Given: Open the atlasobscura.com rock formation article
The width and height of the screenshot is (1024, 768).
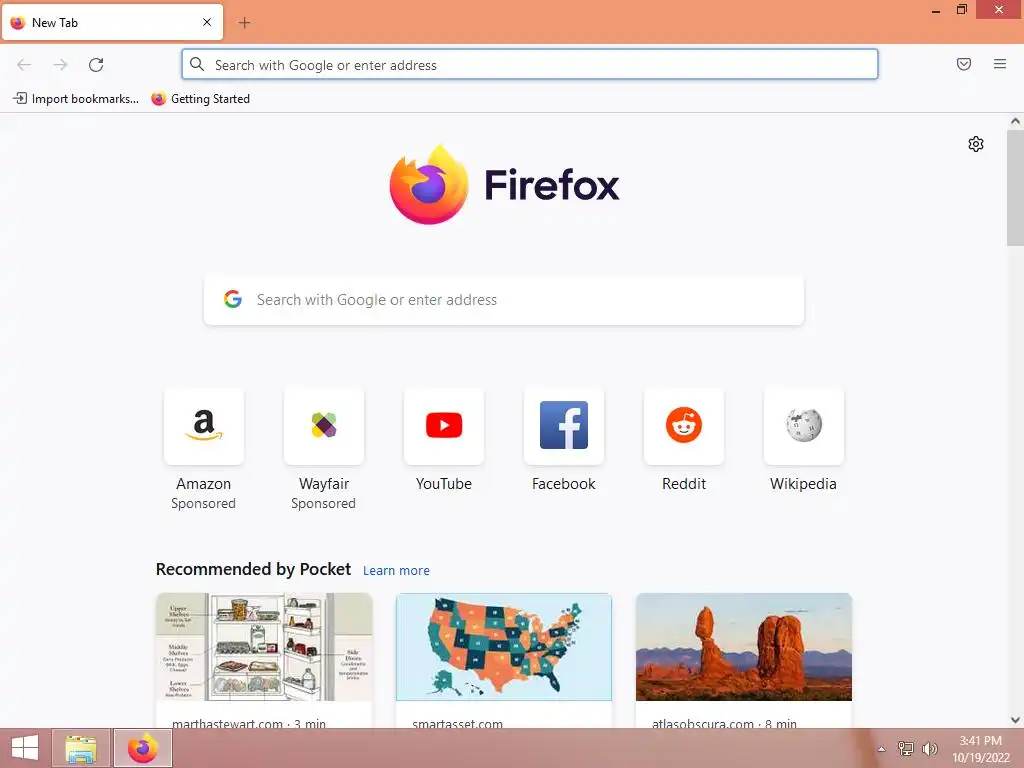Looking at the screenshot, I should (x=744, y=647).
